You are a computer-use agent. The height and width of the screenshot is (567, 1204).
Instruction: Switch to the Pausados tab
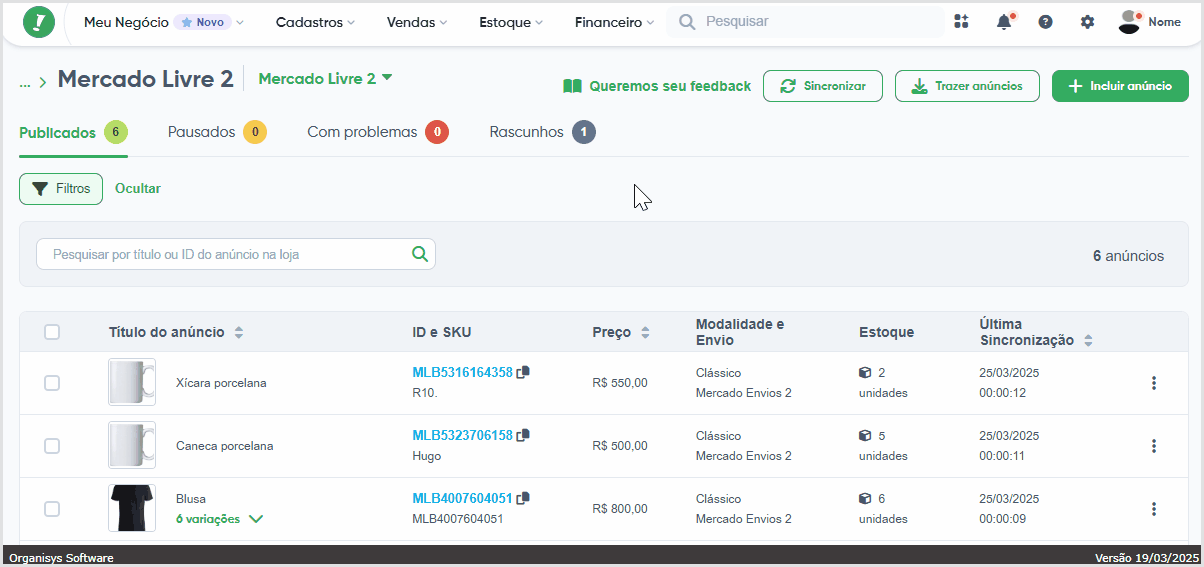[217, 132]
